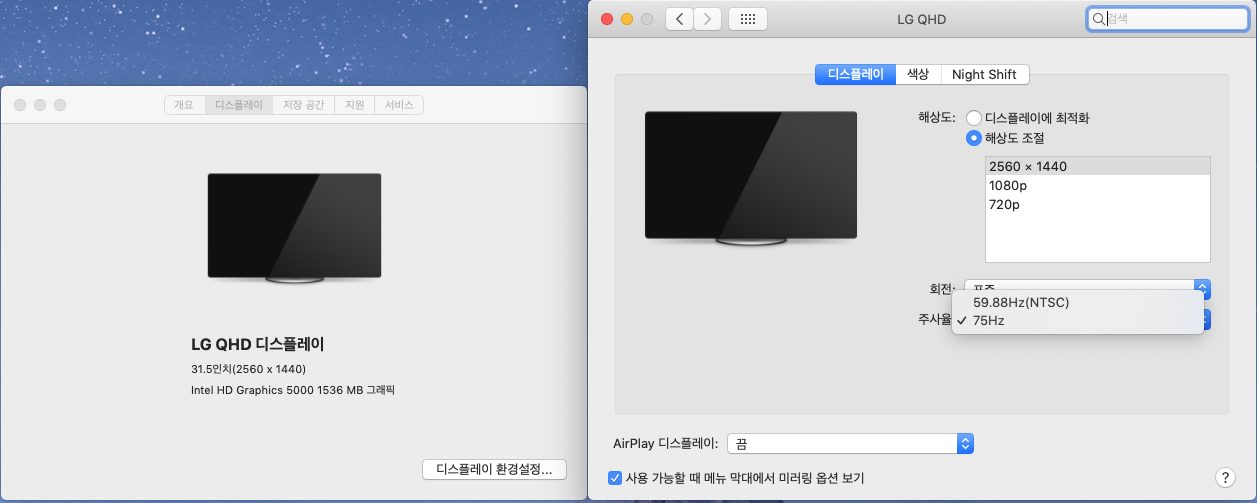1257x503 pixels.
Task: Close the LG QHD preferences window
Action: click(607, 19)
